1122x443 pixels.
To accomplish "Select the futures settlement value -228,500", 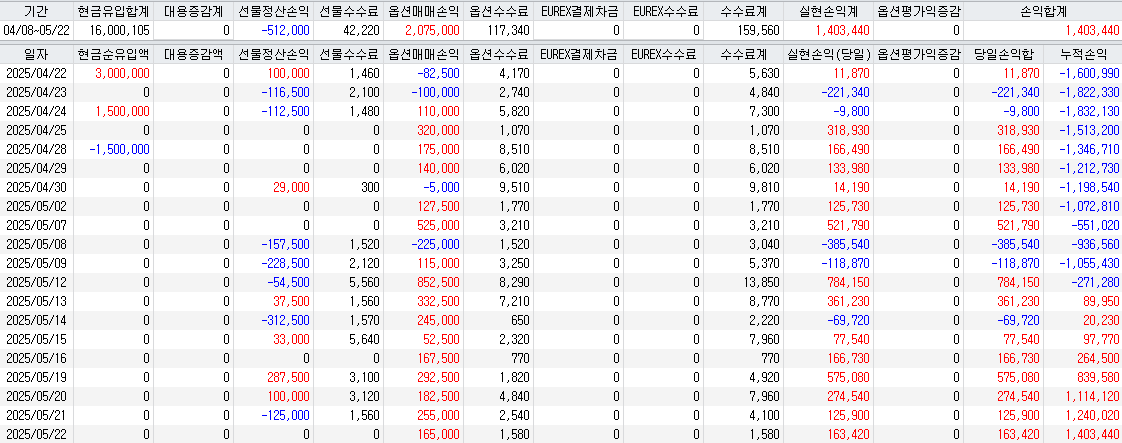I will point(287,263).
